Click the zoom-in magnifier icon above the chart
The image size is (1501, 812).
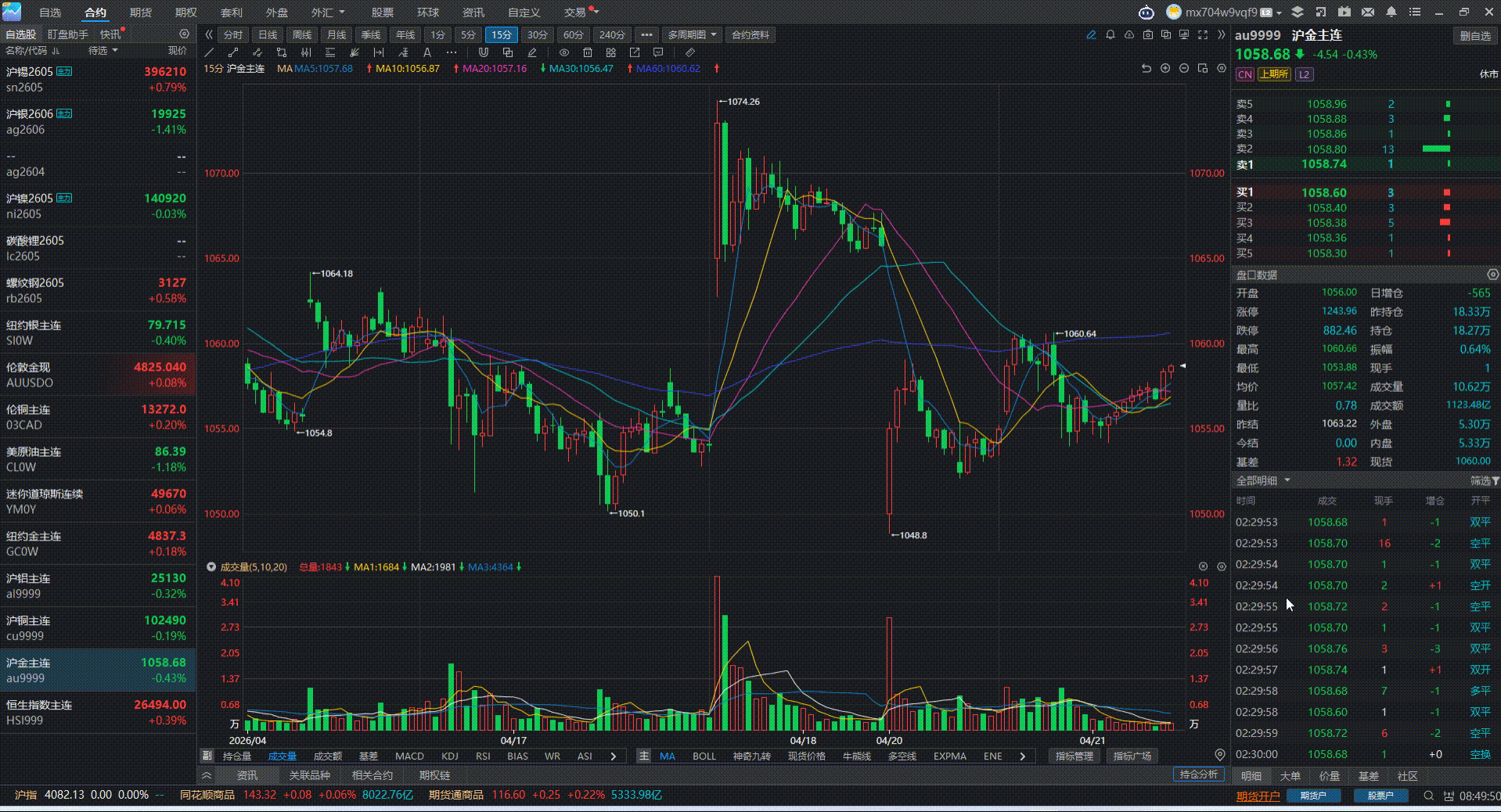1164,69
